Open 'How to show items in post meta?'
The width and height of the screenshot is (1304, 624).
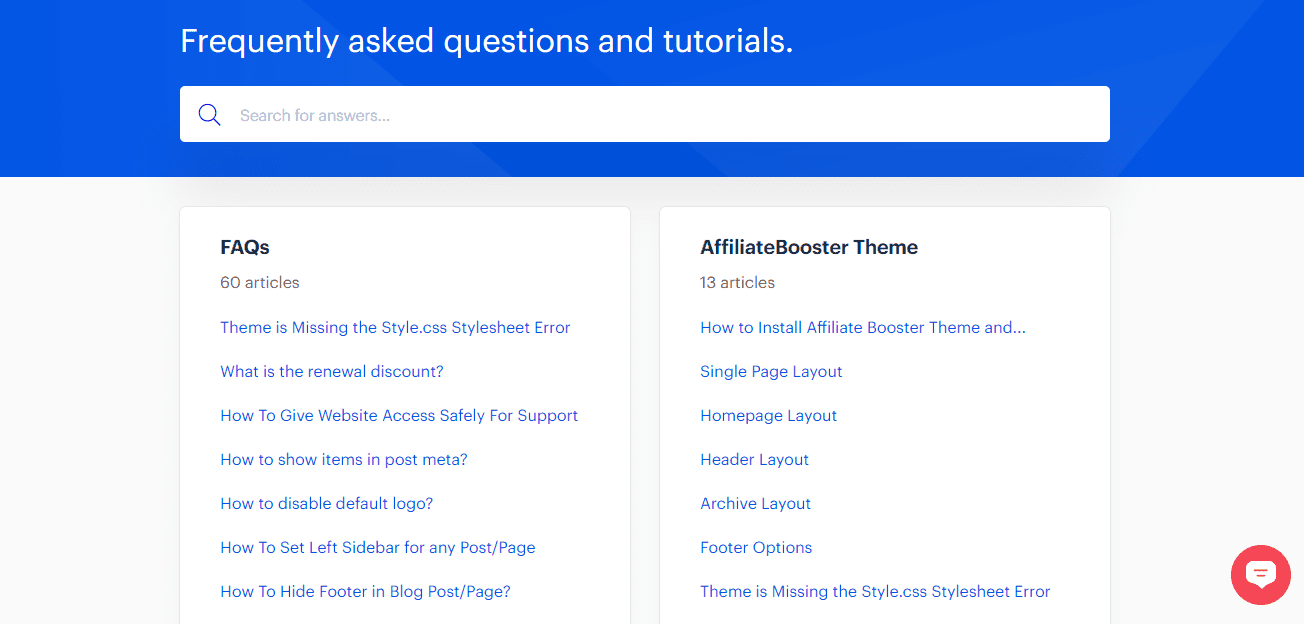pos(344,460)
